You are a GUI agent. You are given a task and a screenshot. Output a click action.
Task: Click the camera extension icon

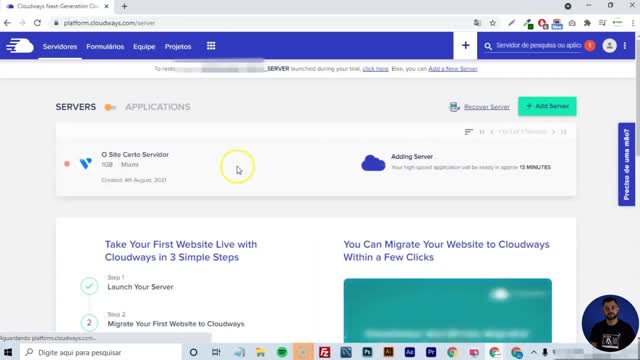pos(572,23)
